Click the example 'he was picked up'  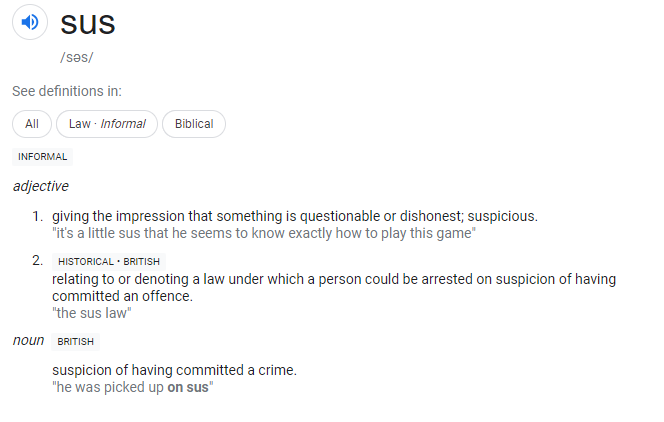coord(133,387)
